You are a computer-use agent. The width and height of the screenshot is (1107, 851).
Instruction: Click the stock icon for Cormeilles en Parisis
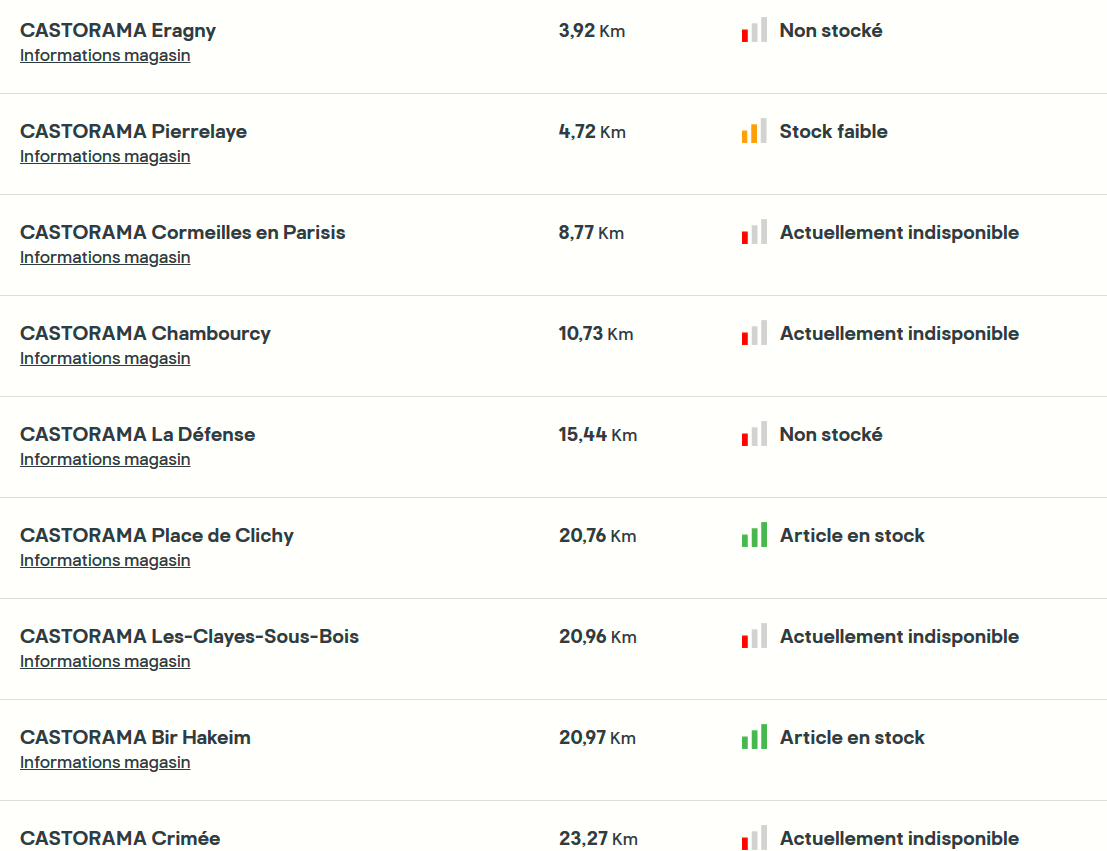pyautogui.click(x=754, y=233)
